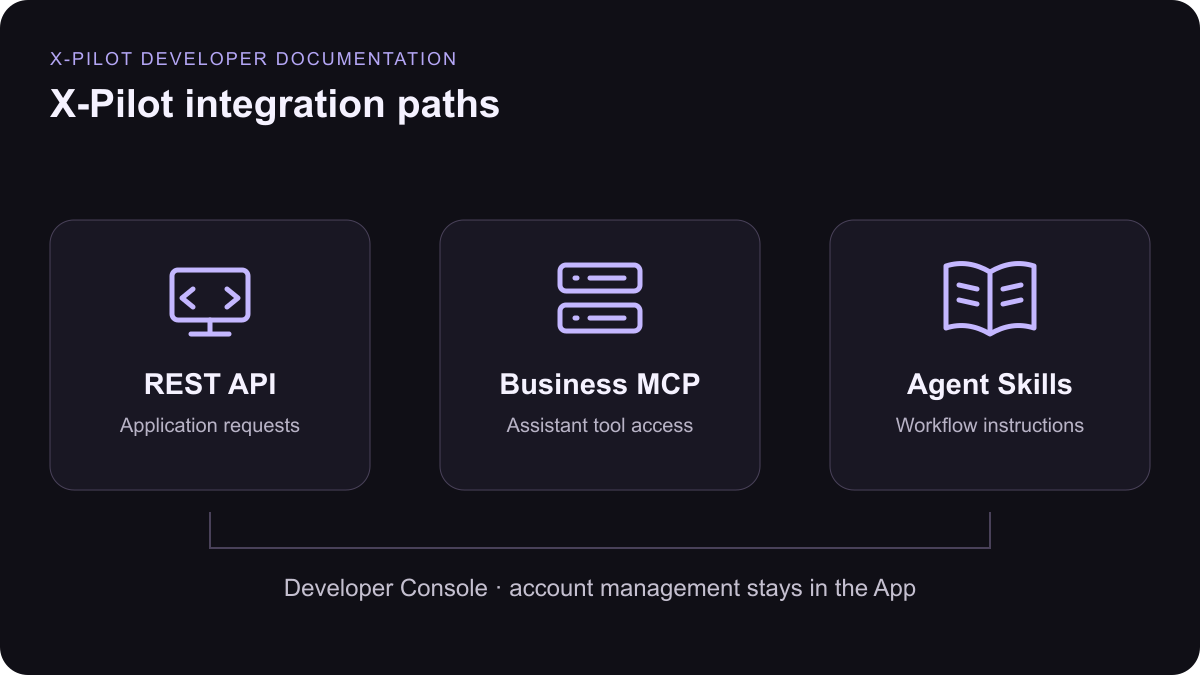
Task: Click the 'Workflow instructions' subtitle
Action: tap(990, 425)
